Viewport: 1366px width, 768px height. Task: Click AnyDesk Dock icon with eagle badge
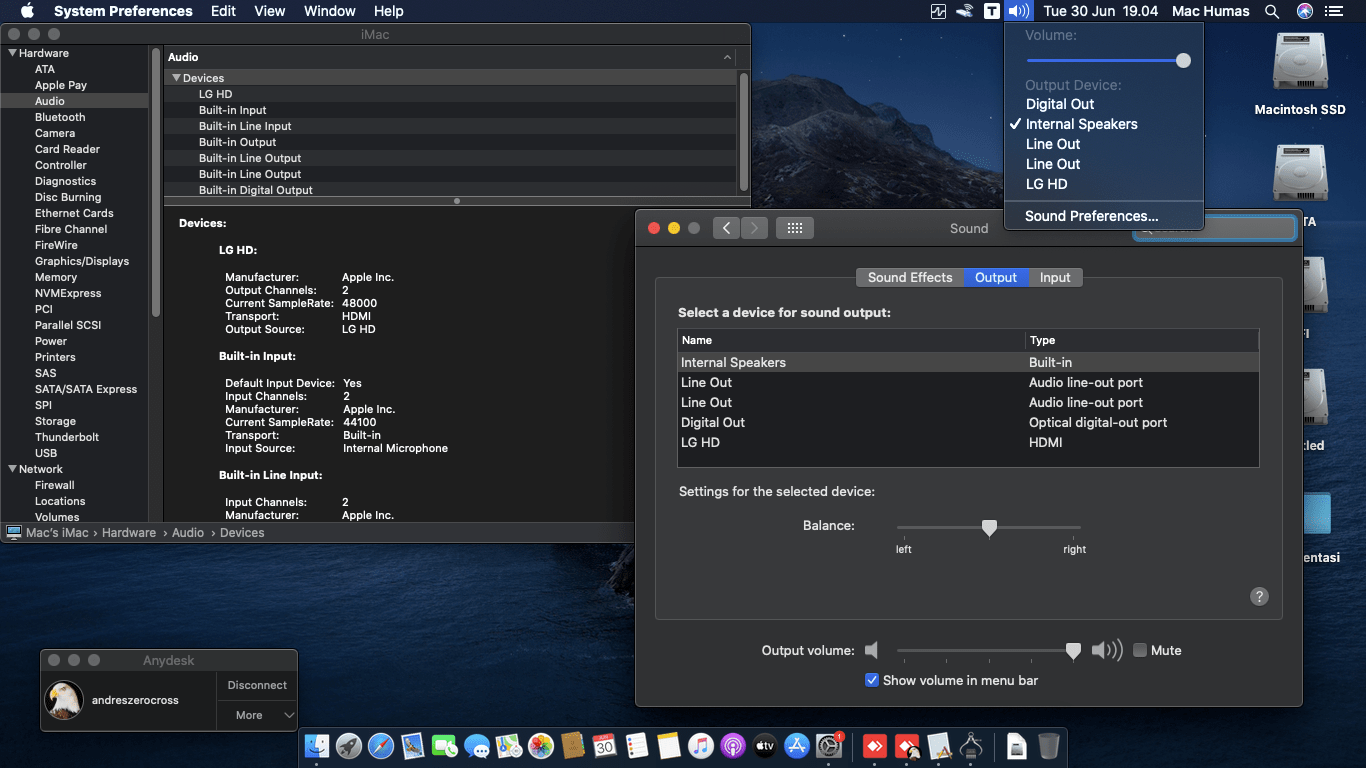(x=907, y=745)
